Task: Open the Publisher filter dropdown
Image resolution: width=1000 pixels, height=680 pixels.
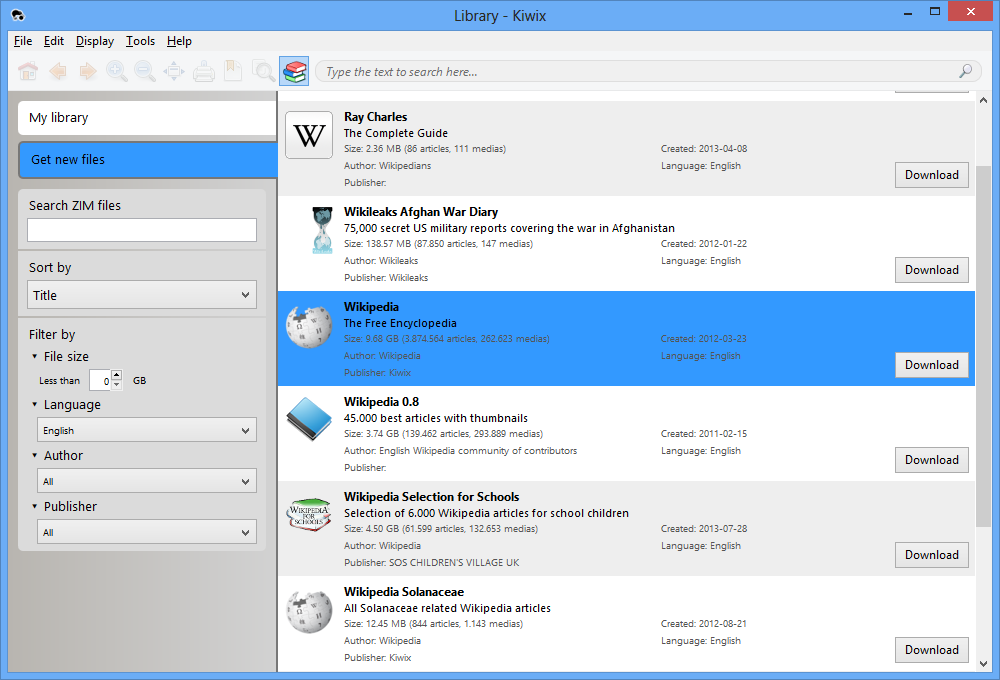Action: 147,532
